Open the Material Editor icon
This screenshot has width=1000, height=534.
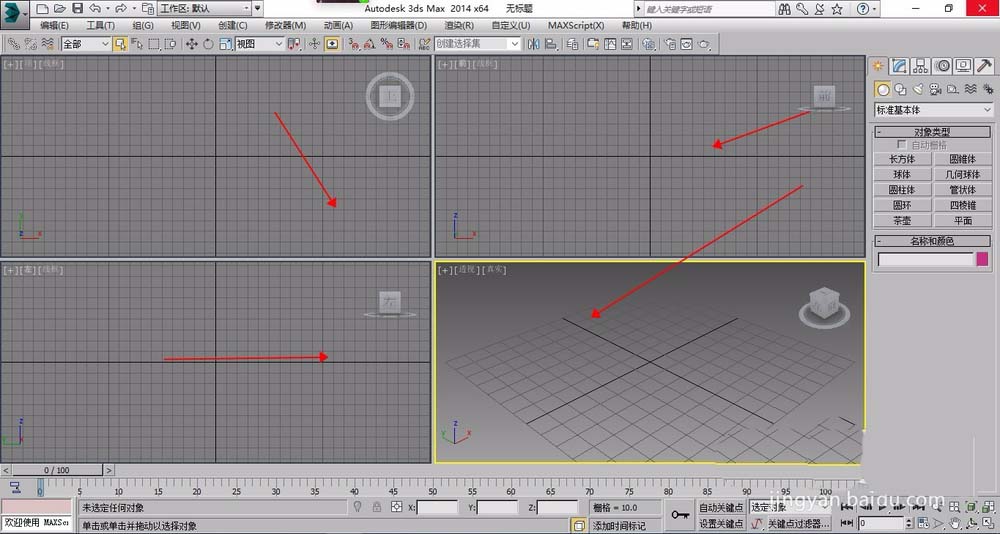pyautogui.click(x=649, y=44)
